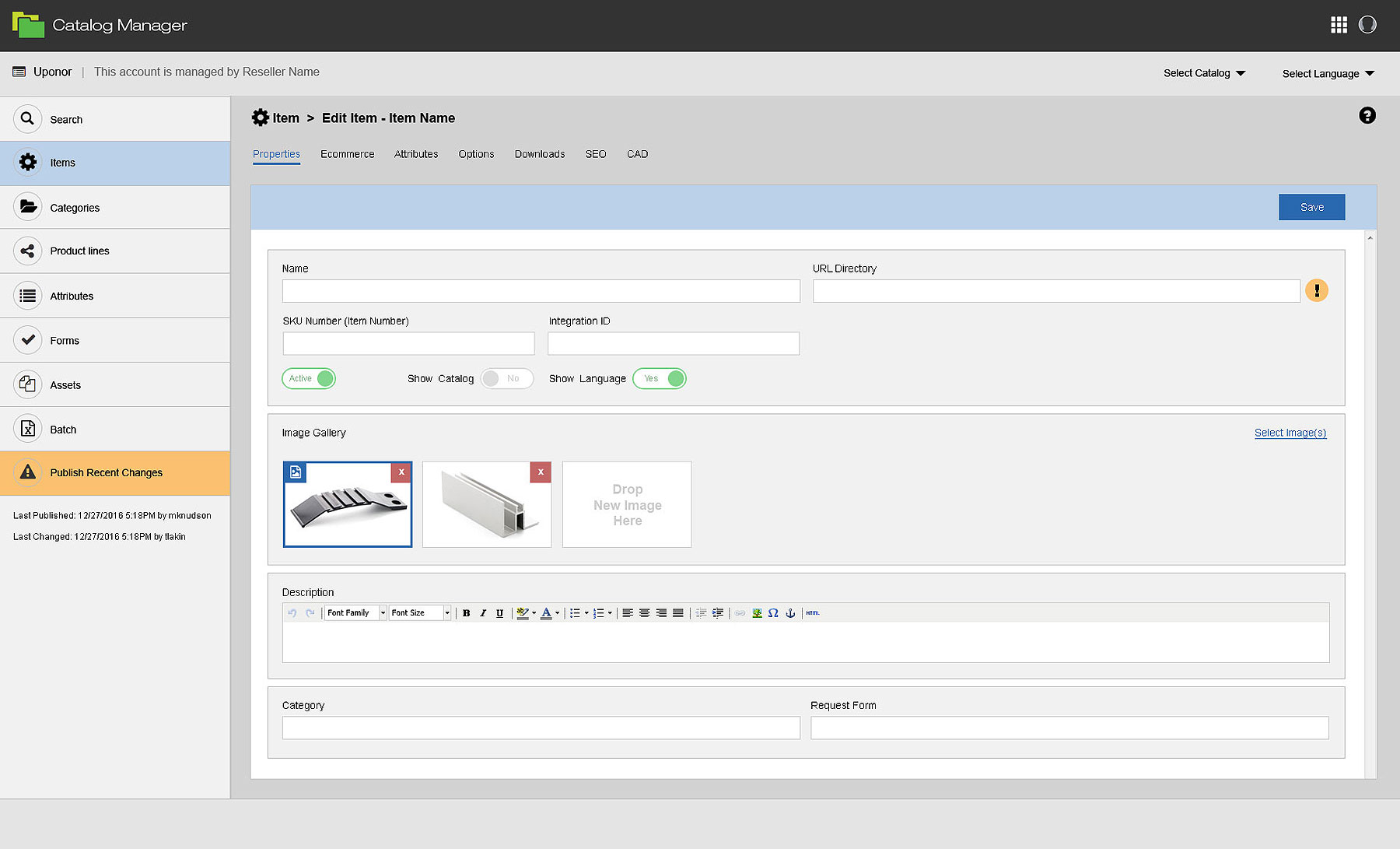Open the Select Language dropdown
Screen dimensions: 1400x849
pyautogui.click(x=1328, y=72)
